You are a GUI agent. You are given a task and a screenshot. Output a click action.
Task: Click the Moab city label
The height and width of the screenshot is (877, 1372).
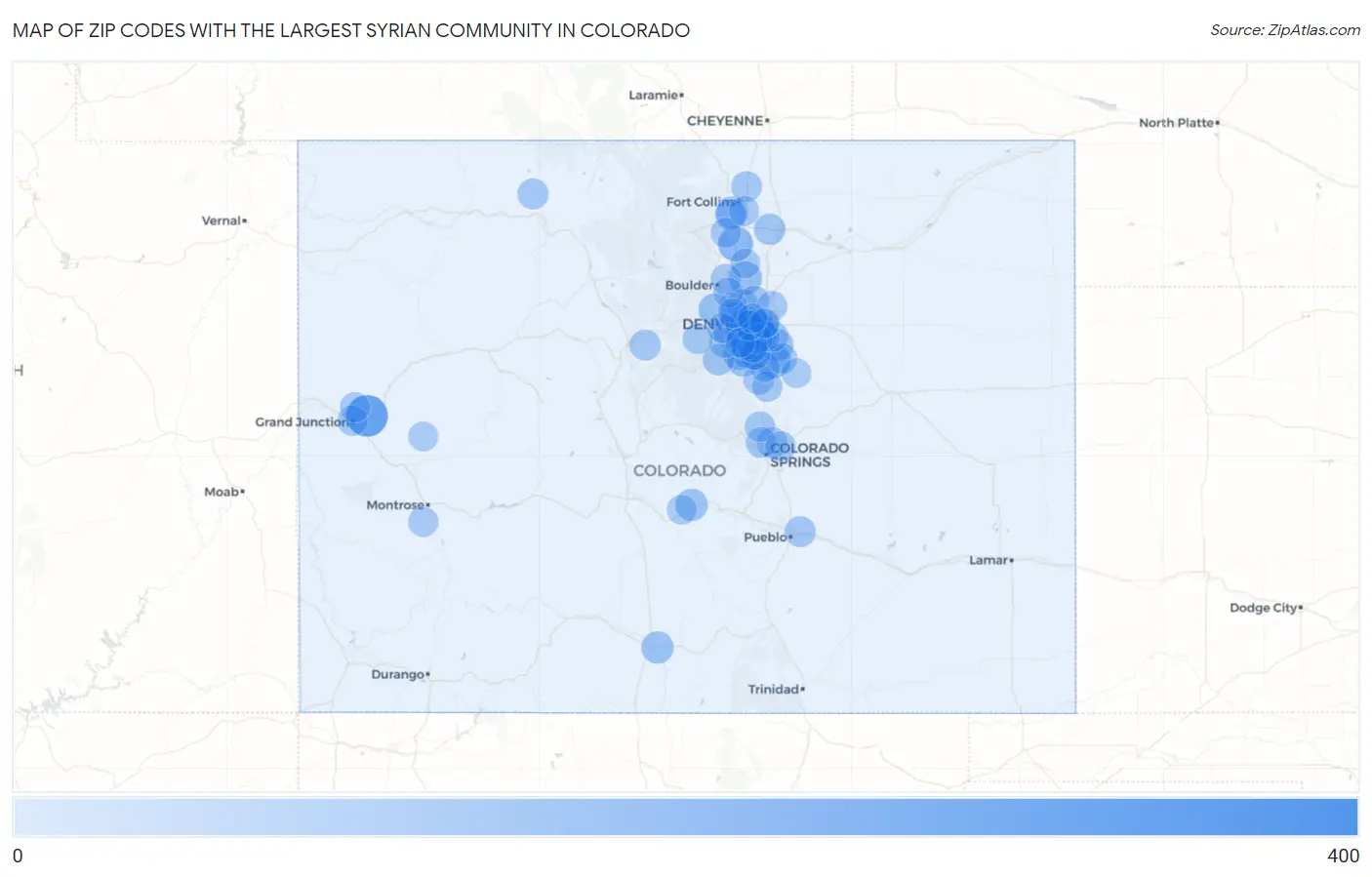(x=222, y=492)
